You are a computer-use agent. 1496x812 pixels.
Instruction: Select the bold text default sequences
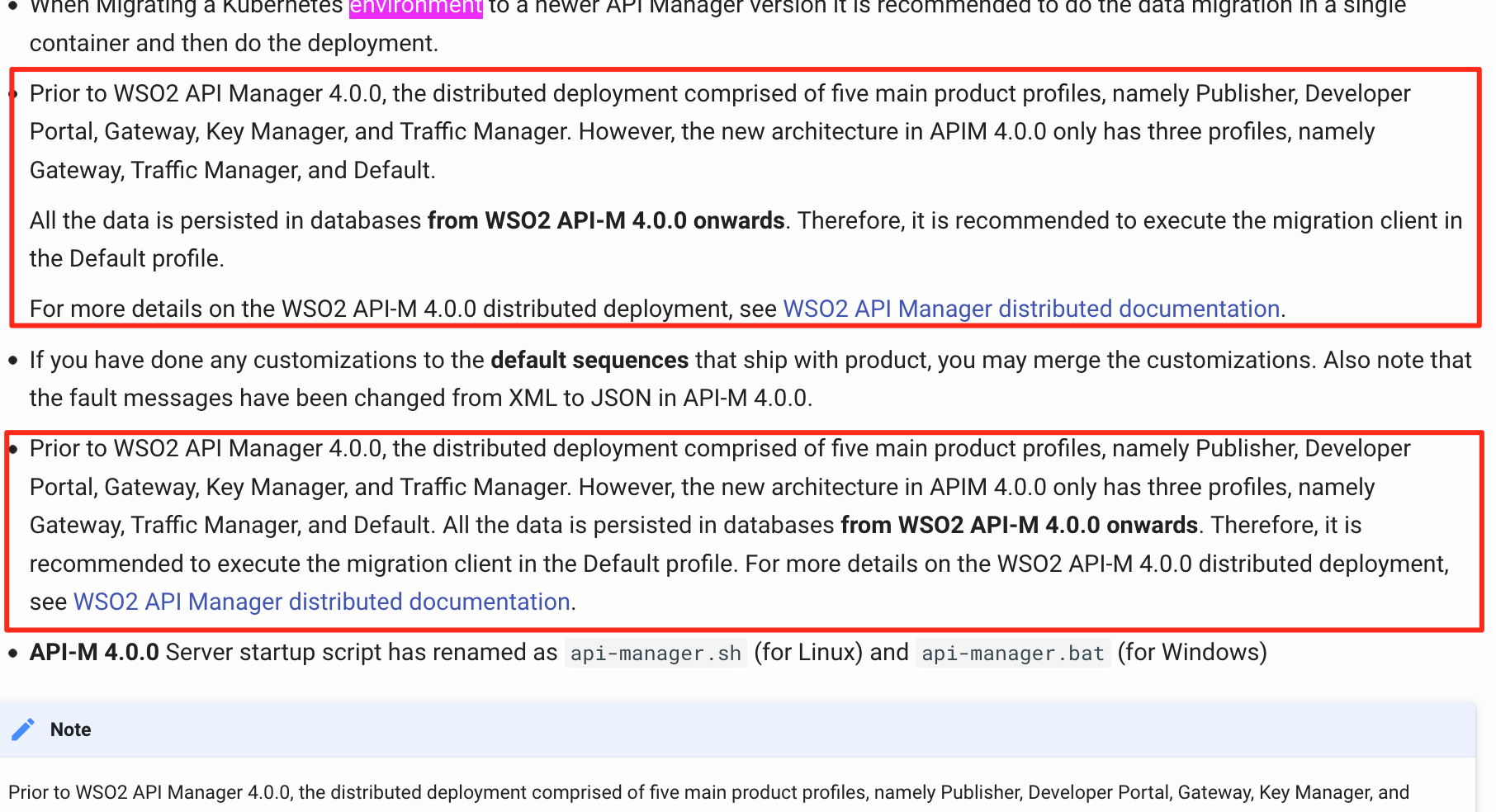point(589,360)
